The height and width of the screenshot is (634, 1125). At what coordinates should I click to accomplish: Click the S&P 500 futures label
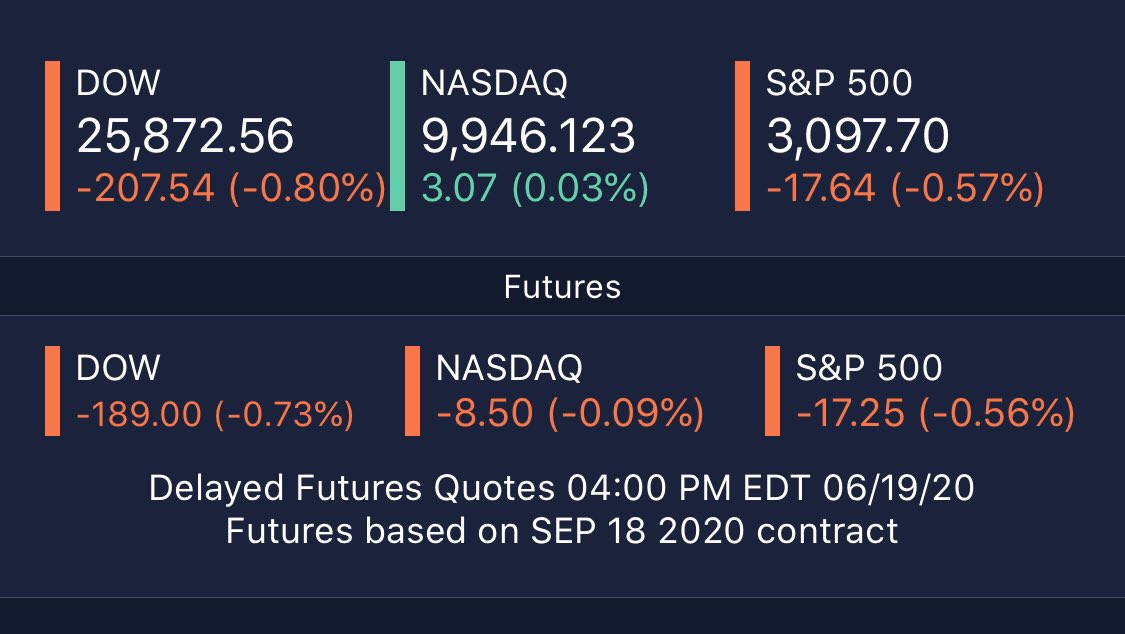click(869, 368)
